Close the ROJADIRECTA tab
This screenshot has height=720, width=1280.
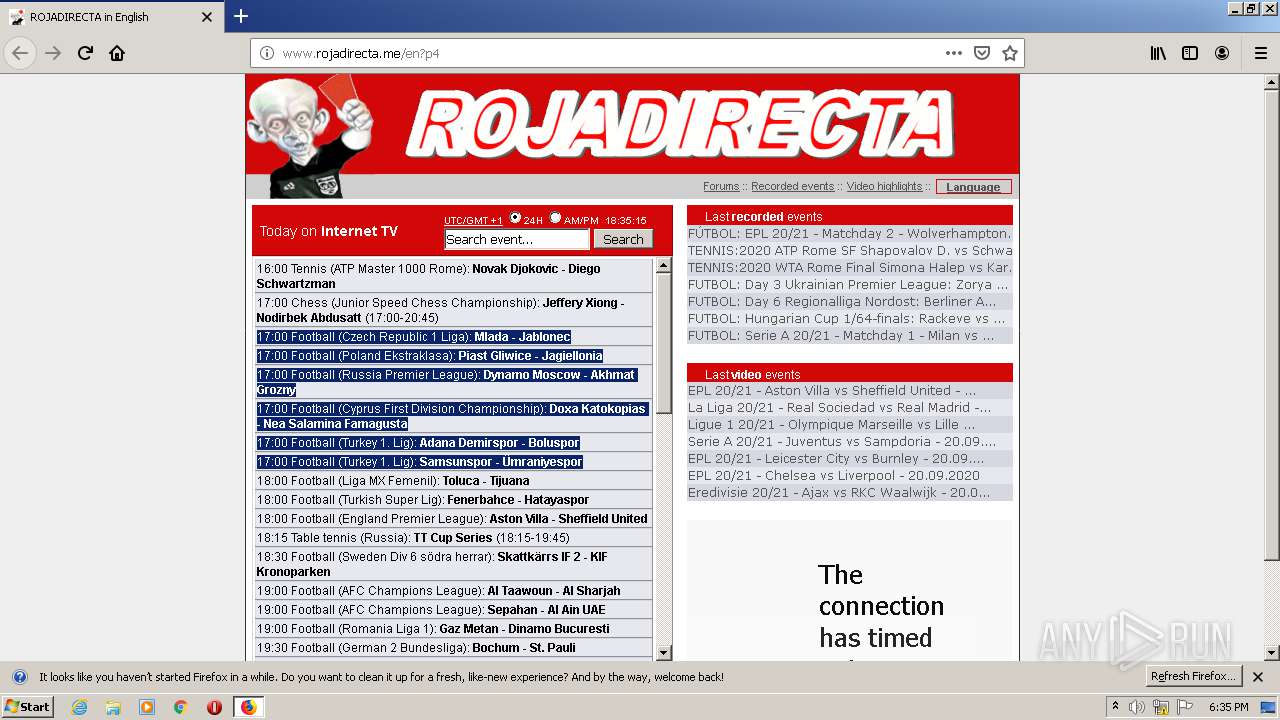(207, 17)
